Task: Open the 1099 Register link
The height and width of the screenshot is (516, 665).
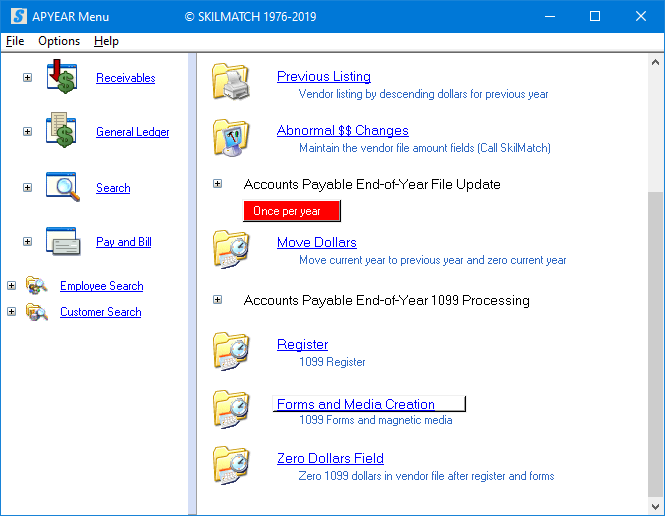Action: [x=302, y=344]
